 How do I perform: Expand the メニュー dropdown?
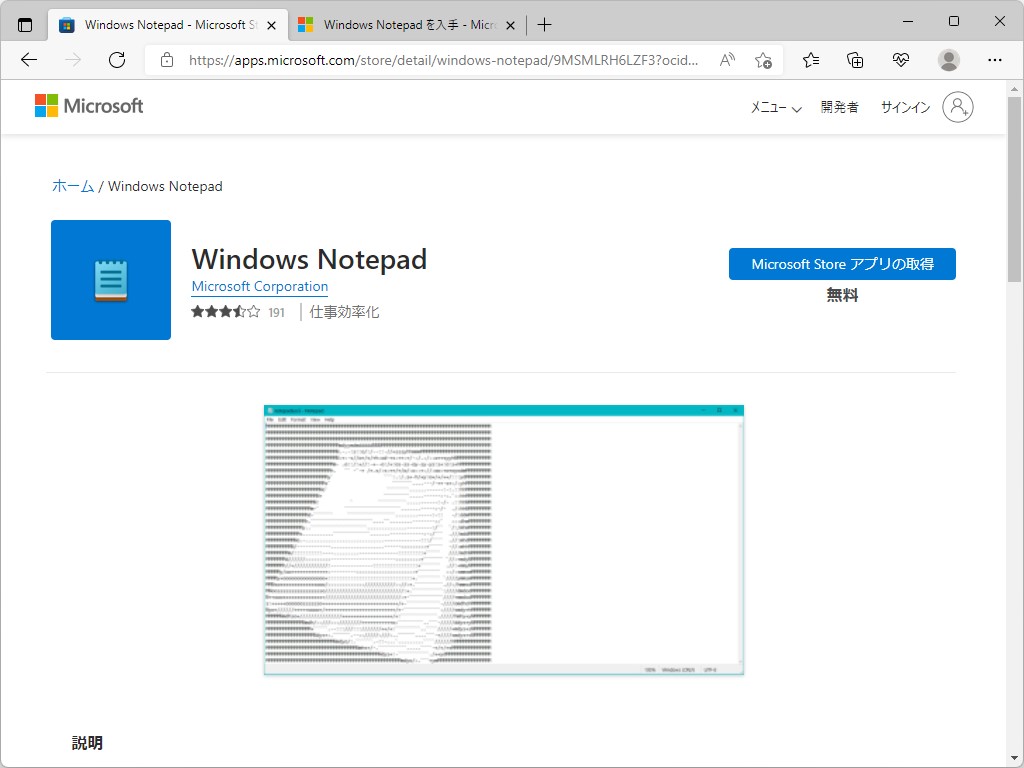click(x=776, y=107)
